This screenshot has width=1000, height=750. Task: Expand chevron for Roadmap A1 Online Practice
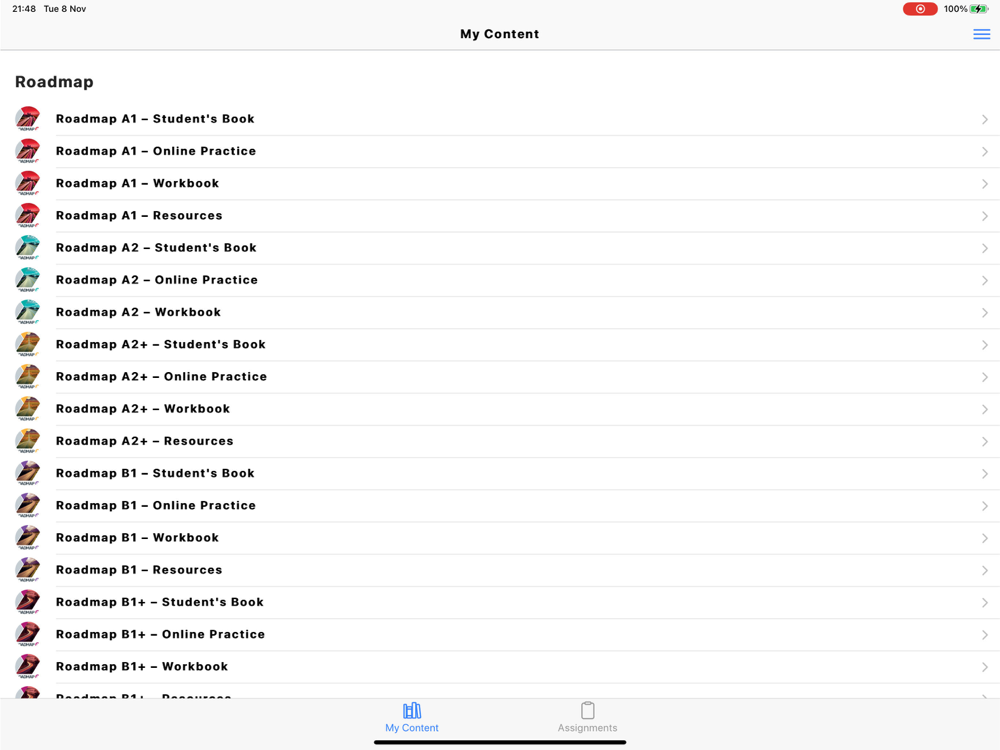coord(985,152)
